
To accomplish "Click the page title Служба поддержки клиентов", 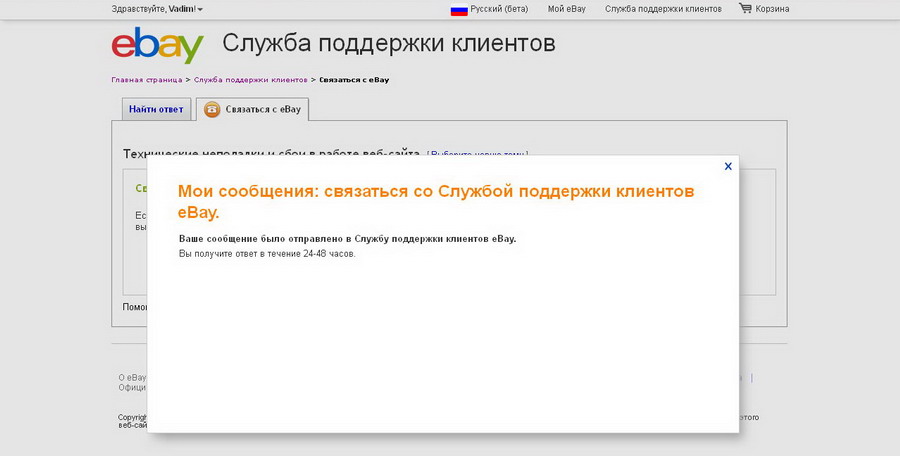I will [x=389, y=43].
